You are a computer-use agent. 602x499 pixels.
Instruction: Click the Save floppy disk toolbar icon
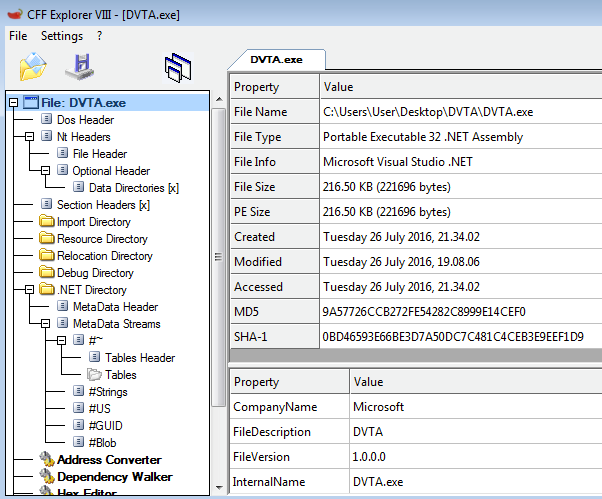[81, 66]
